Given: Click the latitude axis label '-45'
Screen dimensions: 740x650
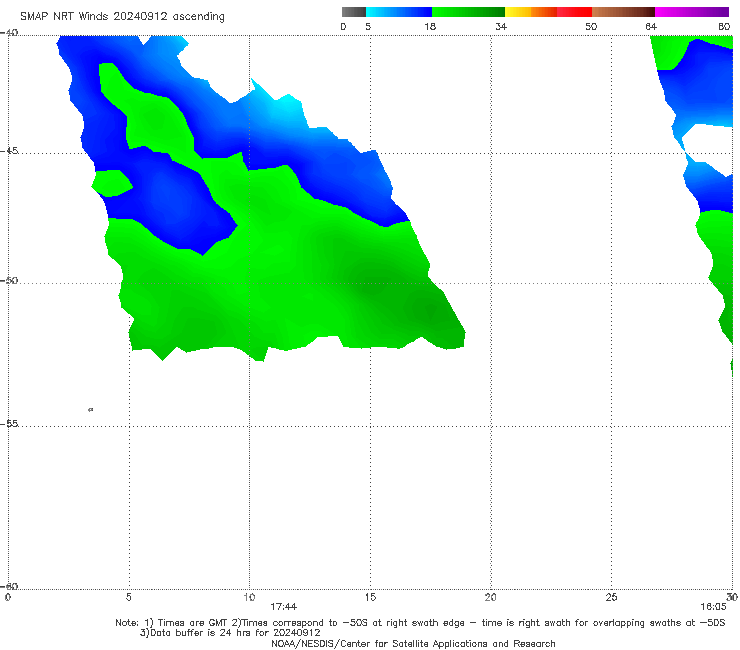Looking at the screenshot, I should (9, 151).
